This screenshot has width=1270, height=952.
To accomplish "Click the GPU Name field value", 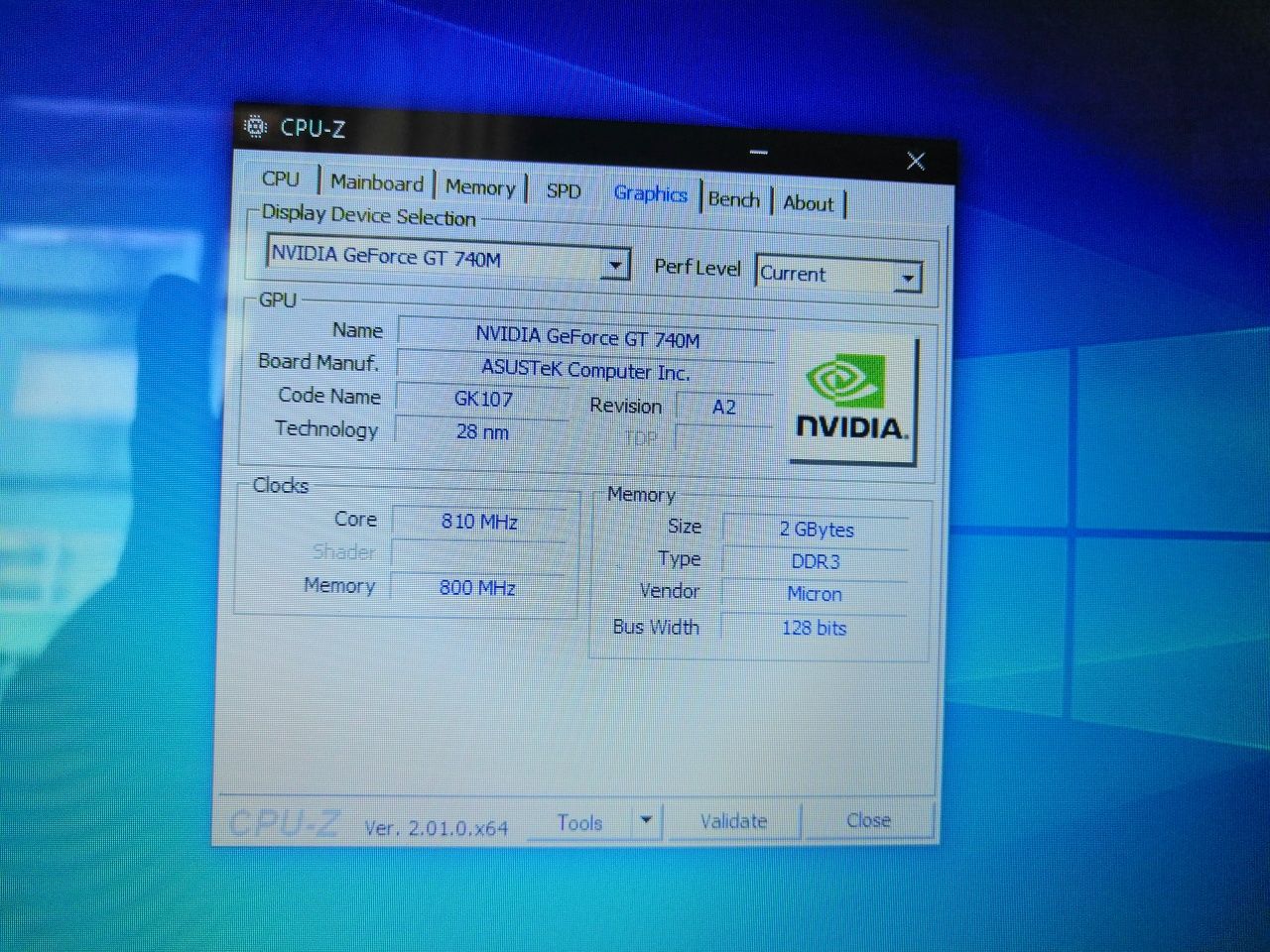I will click(586, 337).
